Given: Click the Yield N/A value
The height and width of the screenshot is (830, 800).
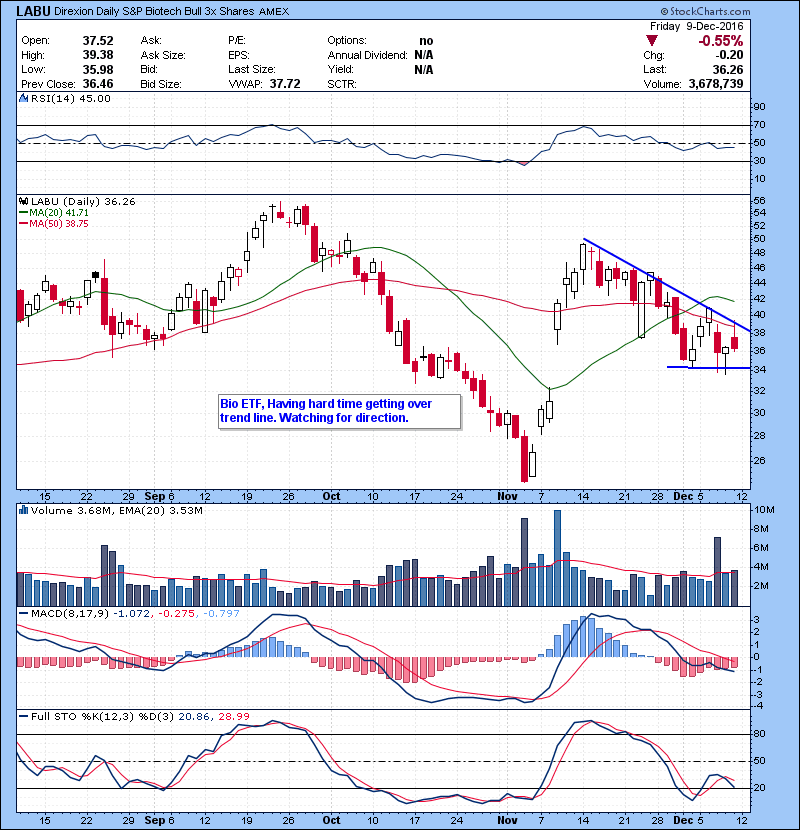Looking at the screenshot, I should [x=424, y=69].
